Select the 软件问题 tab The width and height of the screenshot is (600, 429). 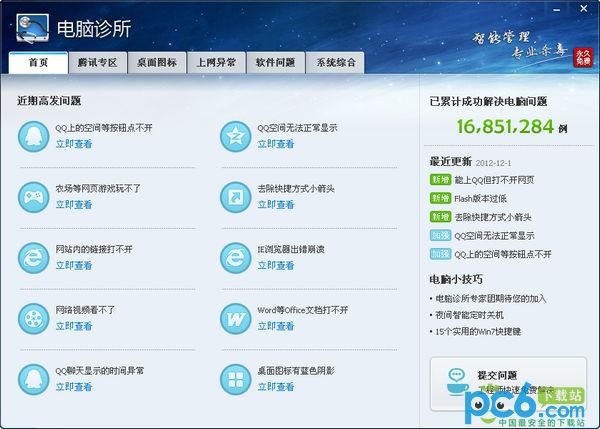point(276,63)
